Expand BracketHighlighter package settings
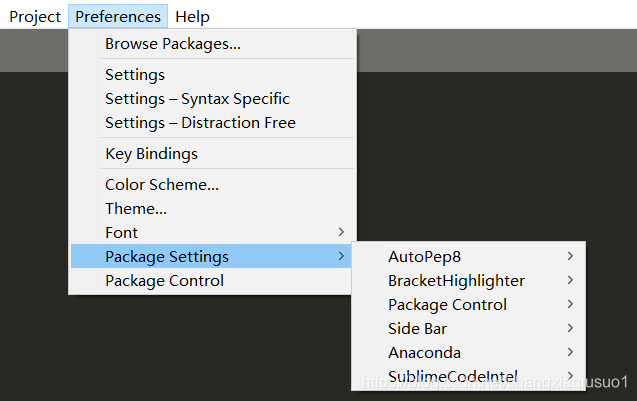 [468, 280]
